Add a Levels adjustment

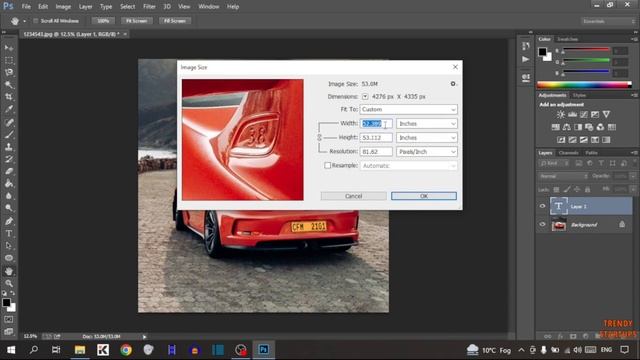[x=572, y=115]
